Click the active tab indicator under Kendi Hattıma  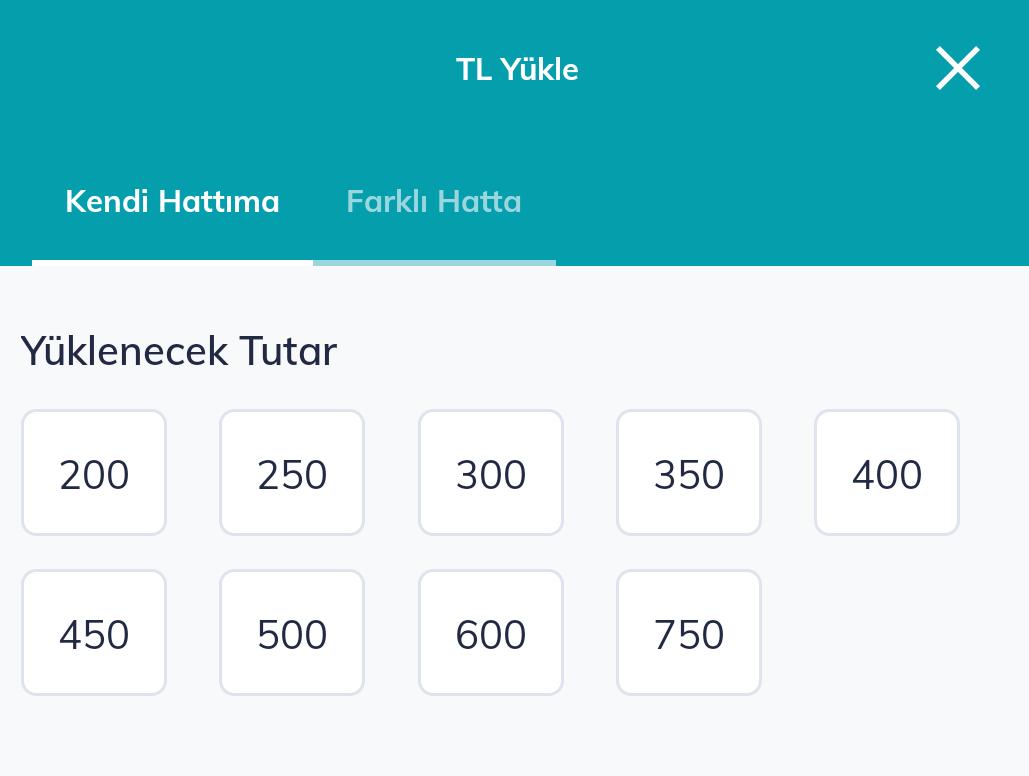tap(172, 263)
